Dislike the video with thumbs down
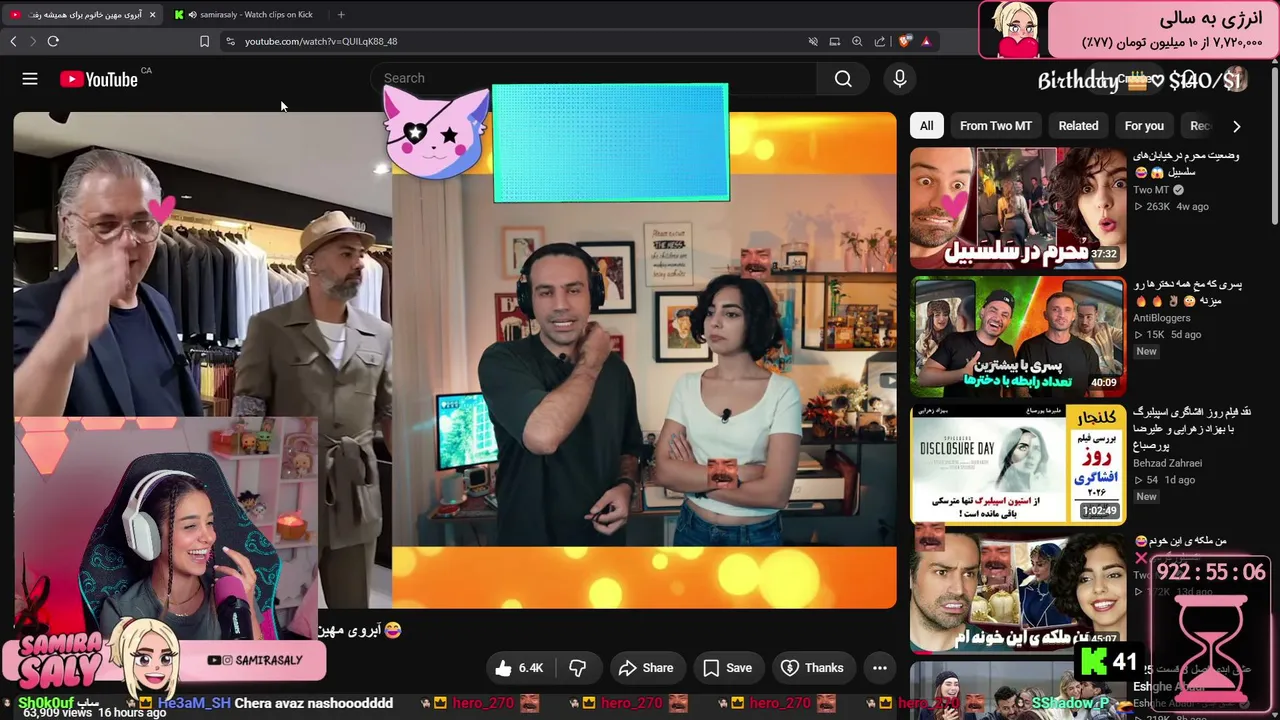Viewport: 1280px width, 720px height. [577, 668]
